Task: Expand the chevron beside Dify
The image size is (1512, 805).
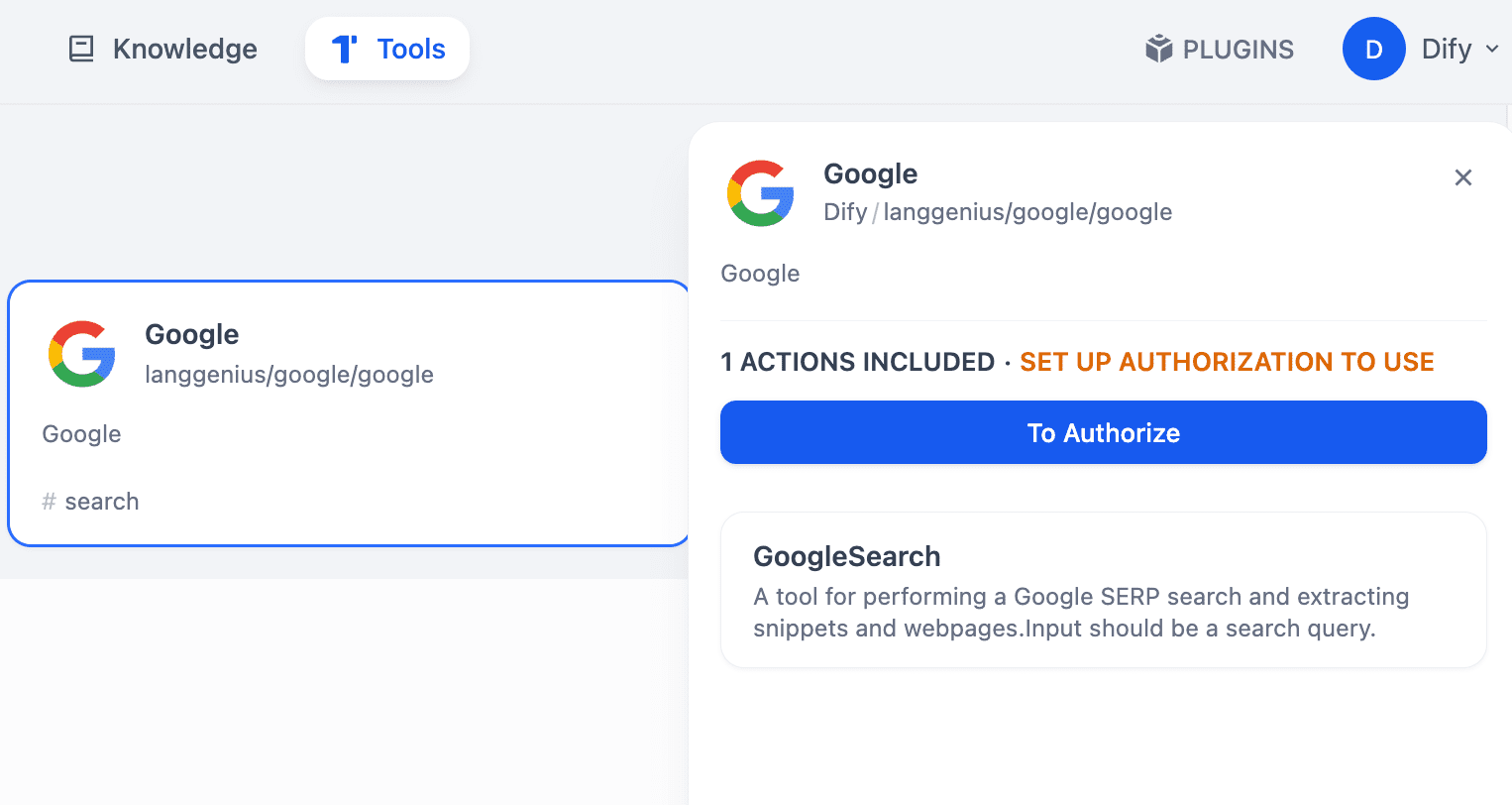Action: tap(1492, 49)
